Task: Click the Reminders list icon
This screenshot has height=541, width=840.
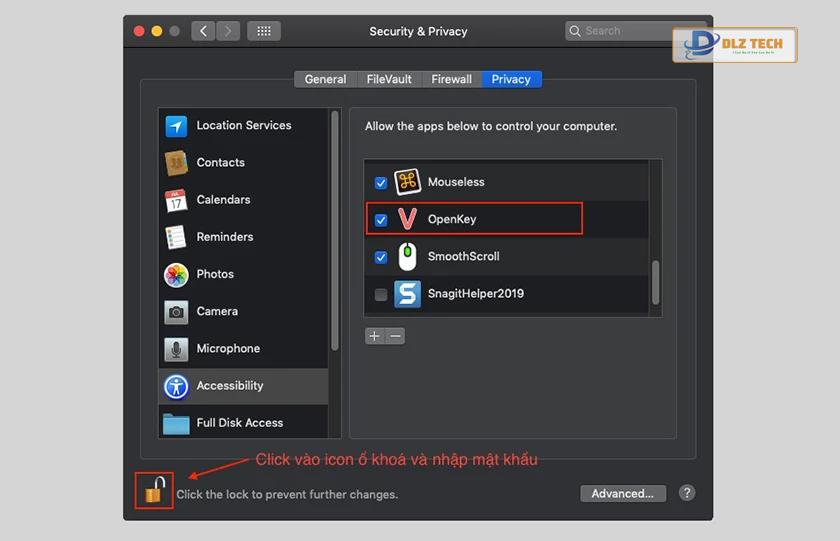Action: coord(176,237)
